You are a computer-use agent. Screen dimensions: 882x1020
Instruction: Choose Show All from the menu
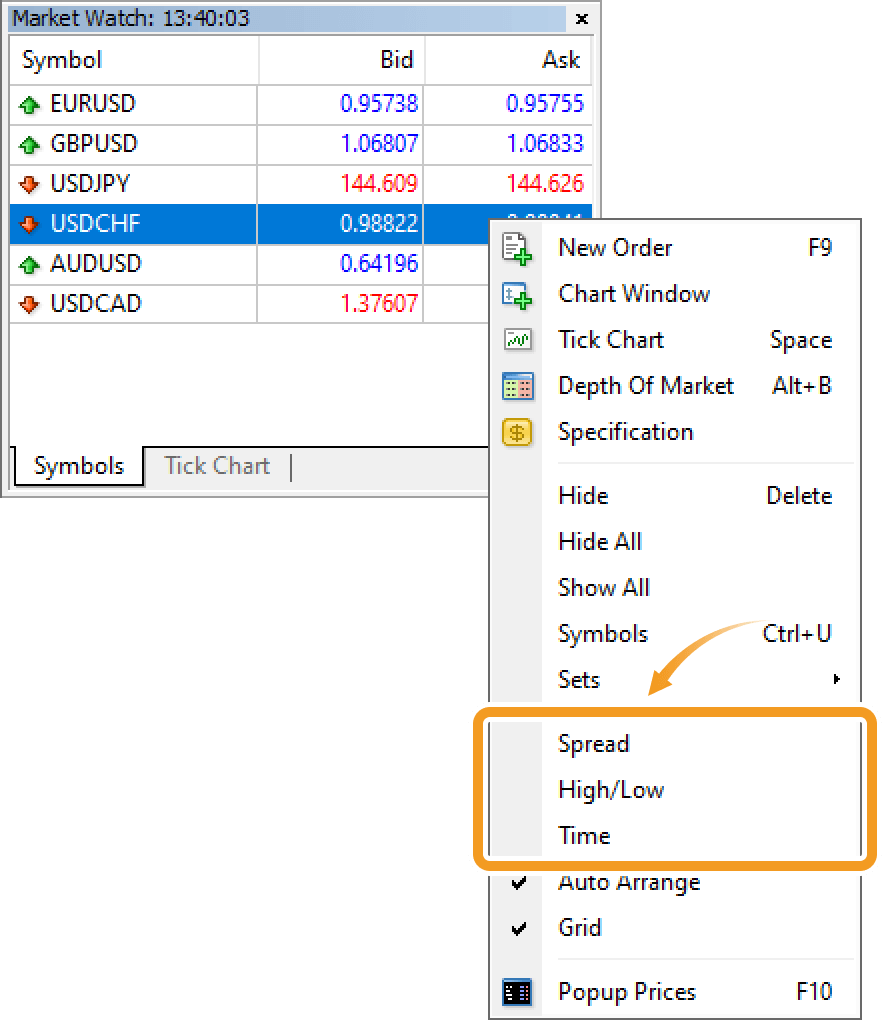tap(604, 588)
